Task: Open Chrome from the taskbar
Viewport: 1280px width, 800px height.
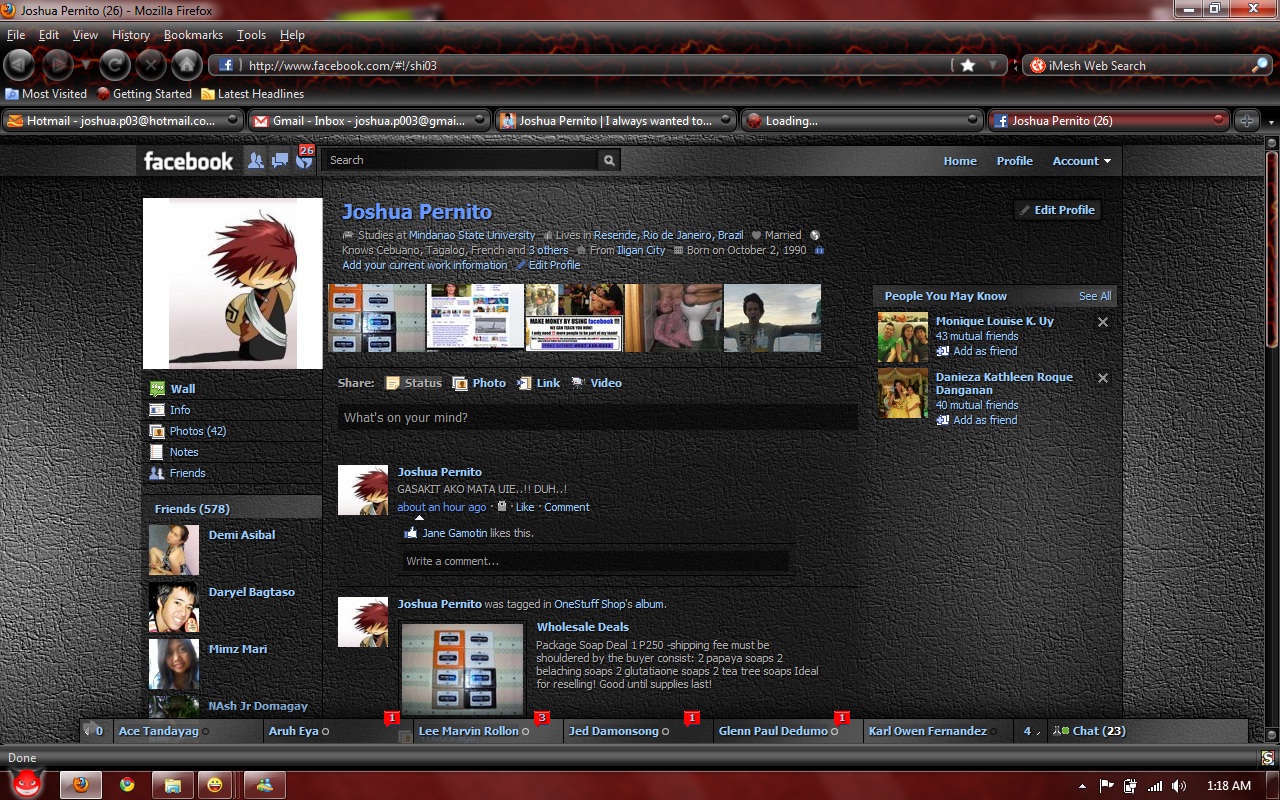Action: (127, 785)
